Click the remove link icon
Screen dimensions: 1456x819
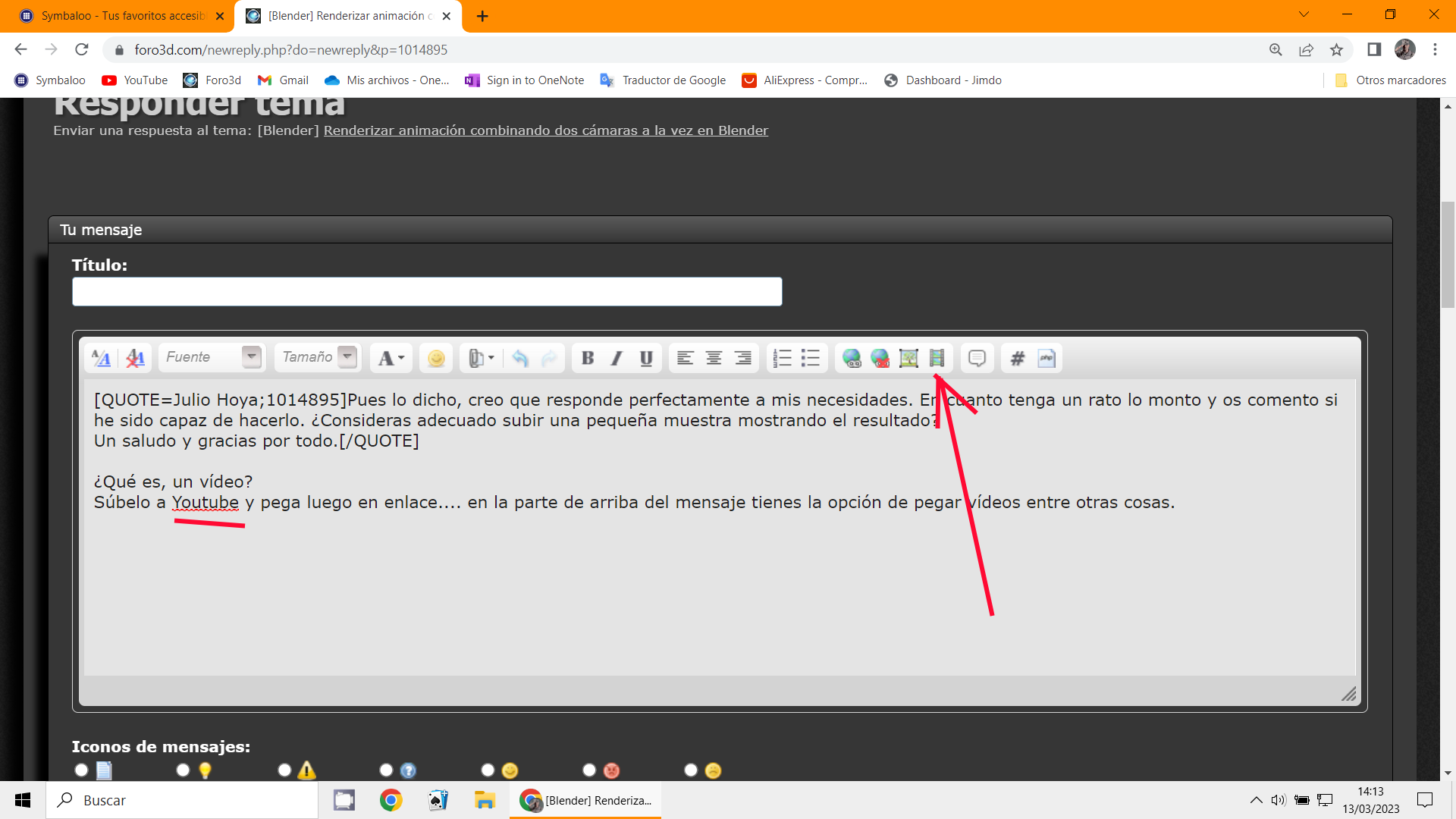tap(880, 358)
